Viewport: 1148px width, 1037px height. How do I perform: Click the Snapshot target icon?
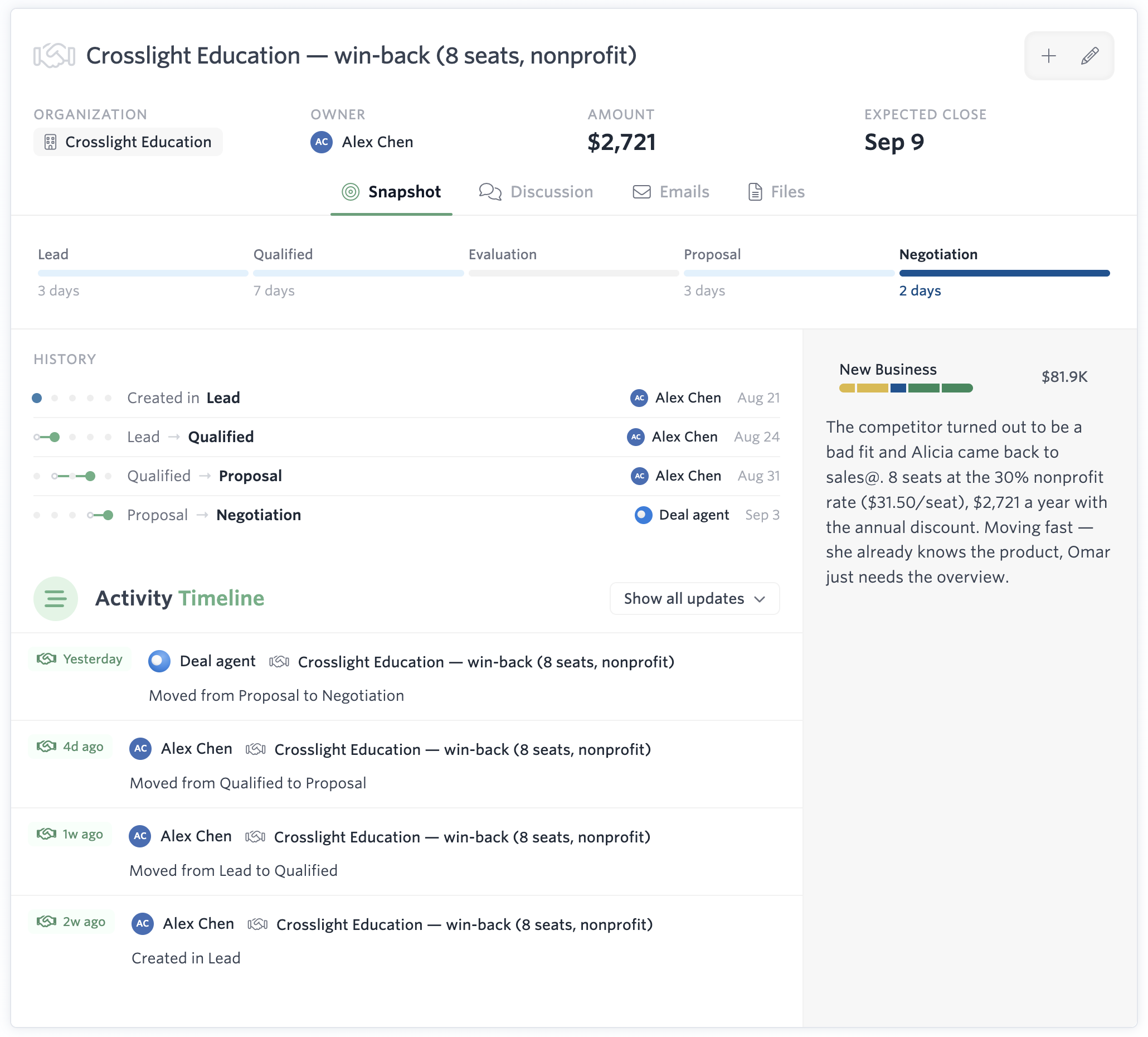pos(351,192)
